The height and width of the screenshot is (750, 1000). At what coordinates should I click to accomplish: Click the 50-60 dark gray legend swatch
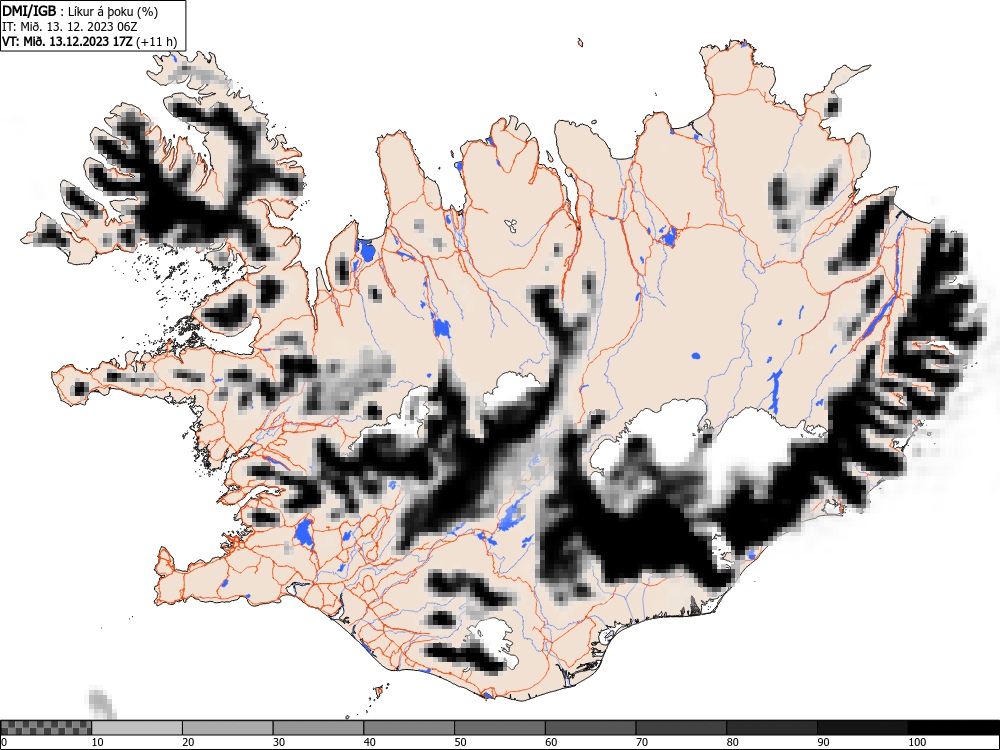click(x=499, y=728)
